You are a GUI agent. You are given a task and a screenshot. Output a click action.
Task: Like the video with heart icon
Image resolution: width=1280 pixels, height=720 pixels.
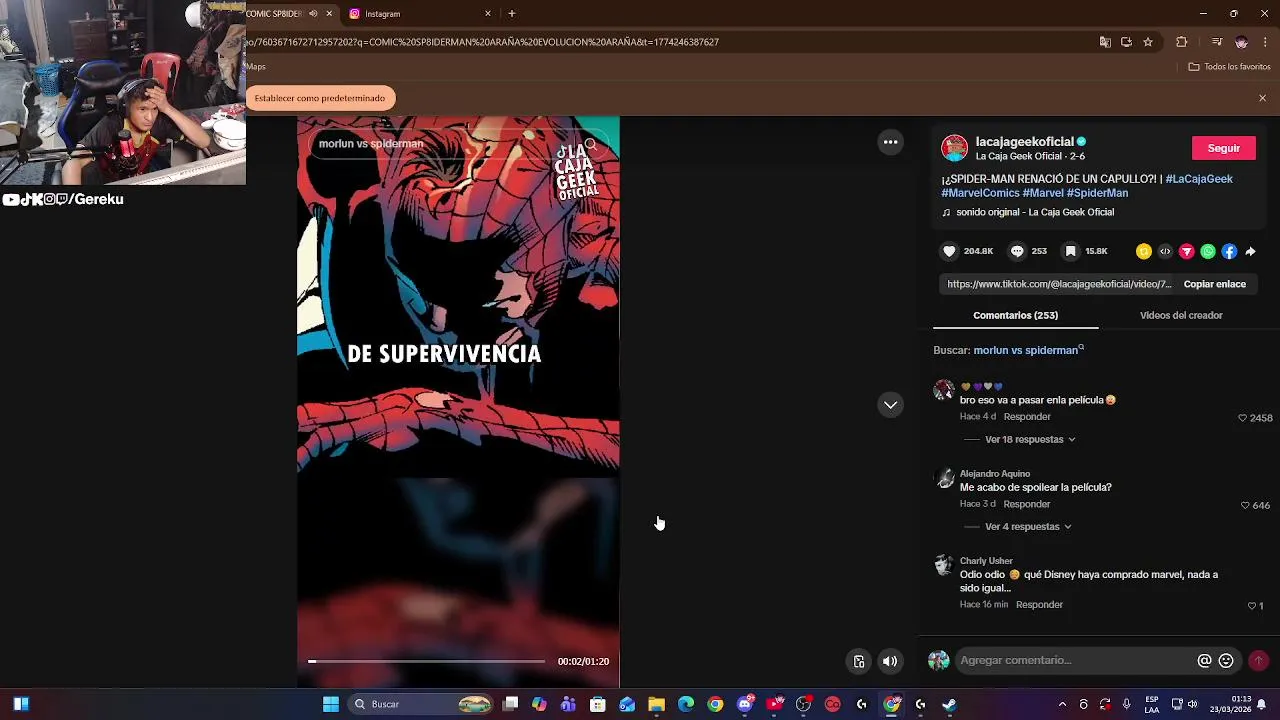pos(949,251)
